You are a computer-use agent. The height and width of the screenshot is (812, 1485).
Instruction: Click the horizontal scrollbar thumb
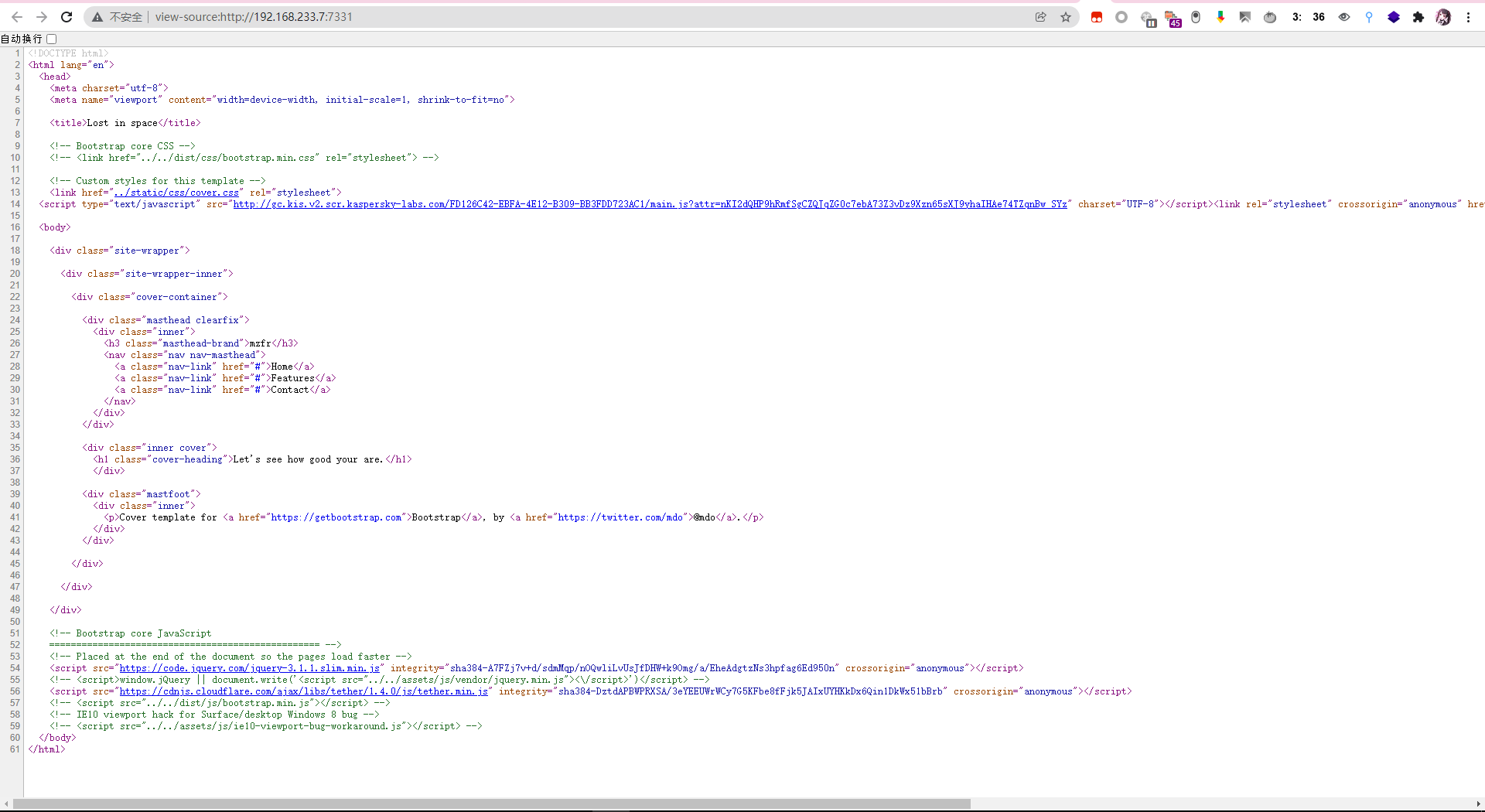click(x=492, y=803)
